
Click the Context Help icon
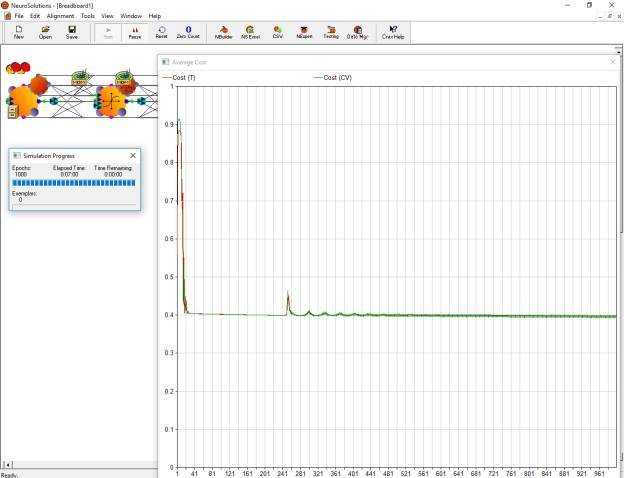coord(393,32)
